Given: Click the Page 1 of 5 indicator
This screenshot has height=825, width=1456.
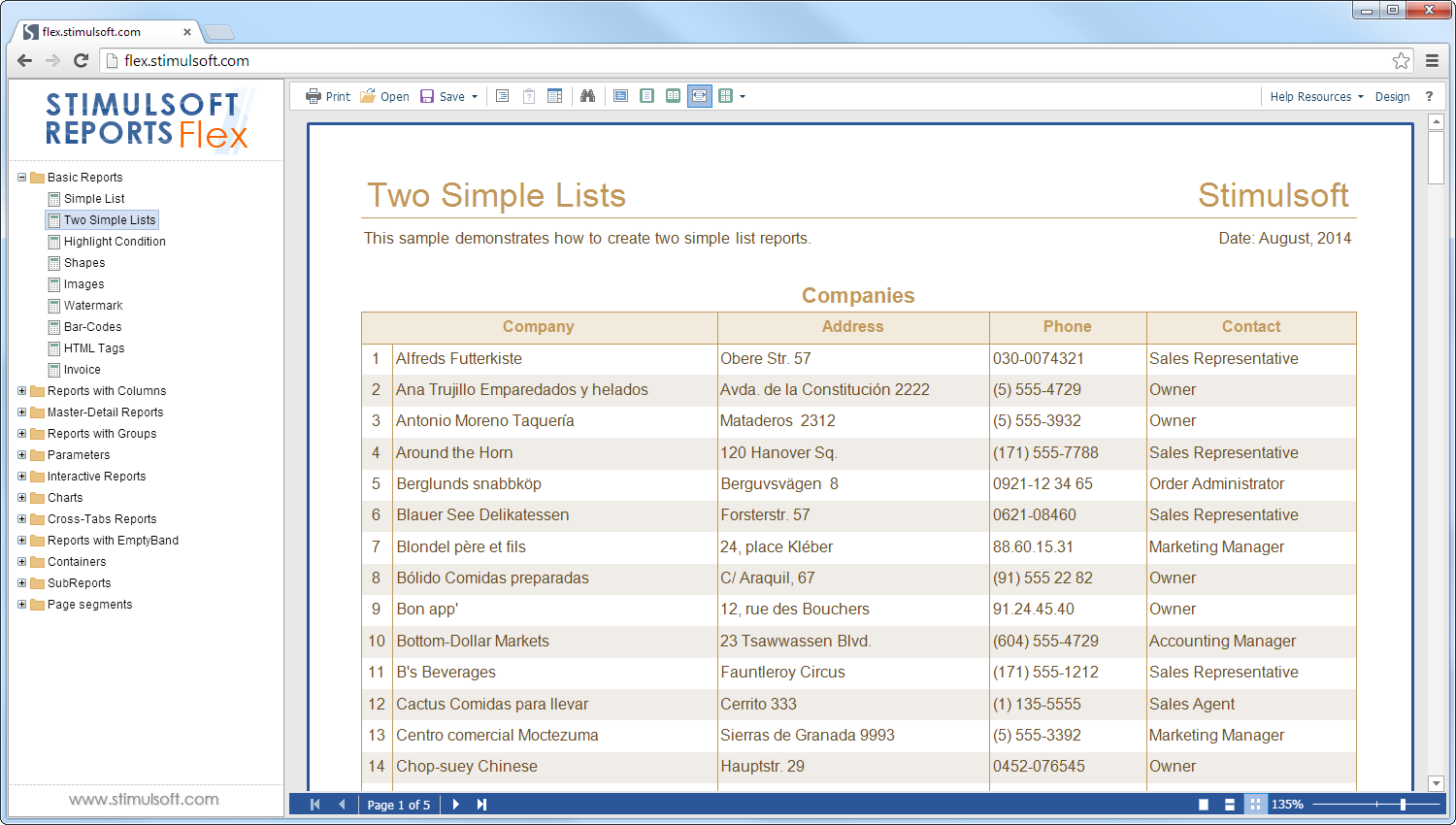Looking at the screenshot, I should coord(398,805).
